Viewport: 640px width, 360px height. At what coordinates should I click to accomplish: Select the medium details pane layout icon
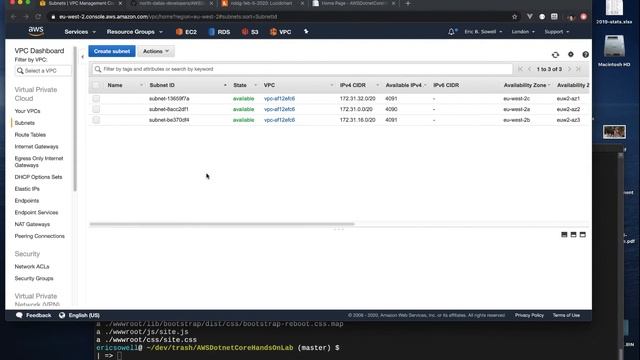[573, 235]
